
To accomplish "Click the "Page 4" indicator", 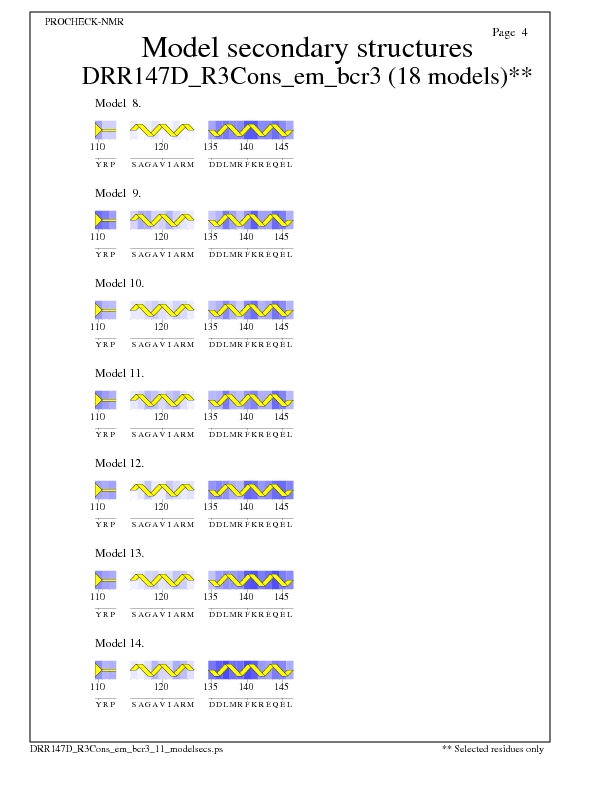I will pos(510,33).
